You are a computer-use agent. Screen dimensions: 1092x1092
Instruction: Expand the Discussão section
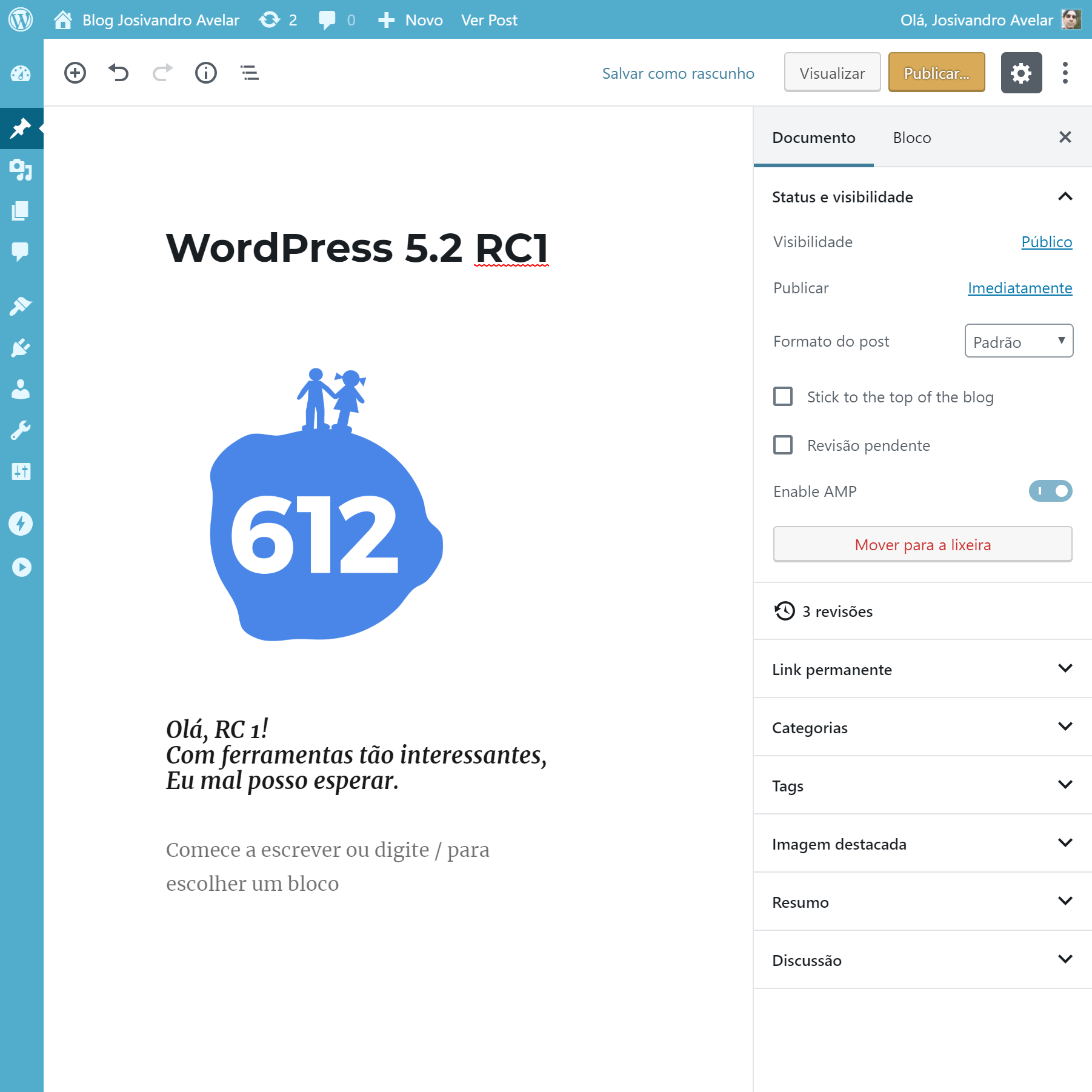pos(922,960)
